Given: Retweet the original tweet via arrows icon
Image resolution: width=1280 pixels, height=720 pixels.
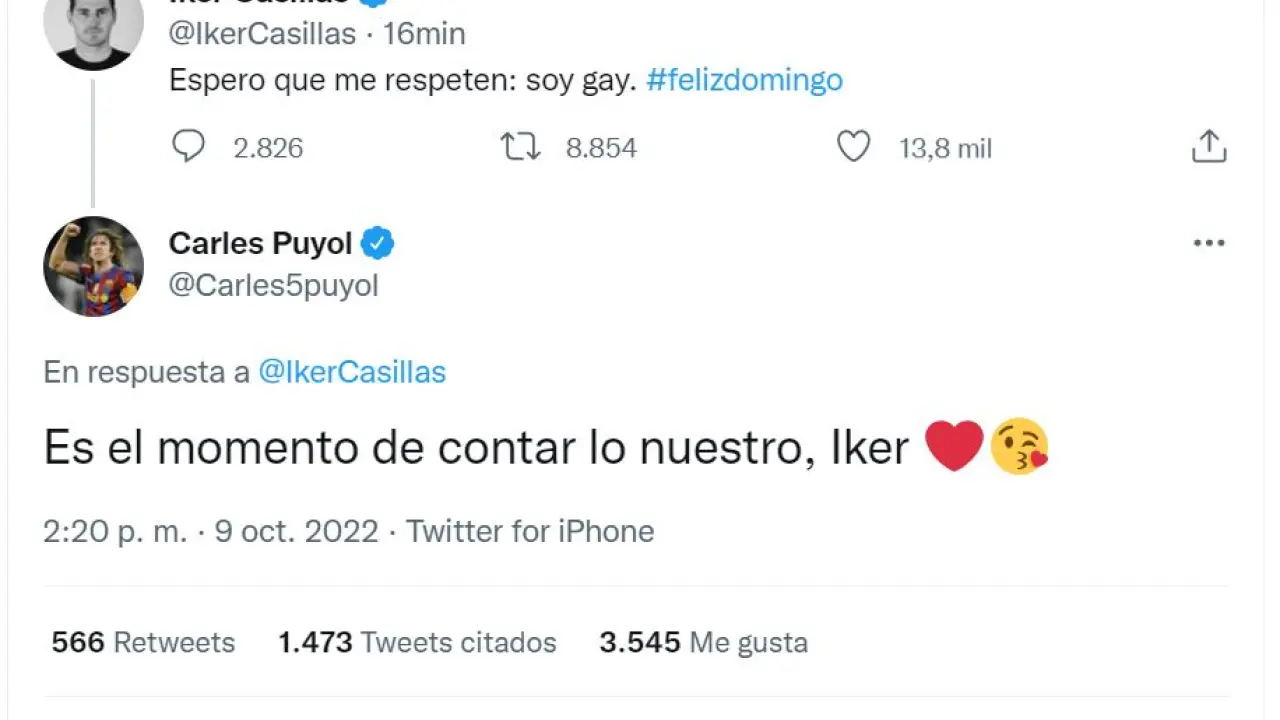Looking at the screenshot, I should (520, 148).
